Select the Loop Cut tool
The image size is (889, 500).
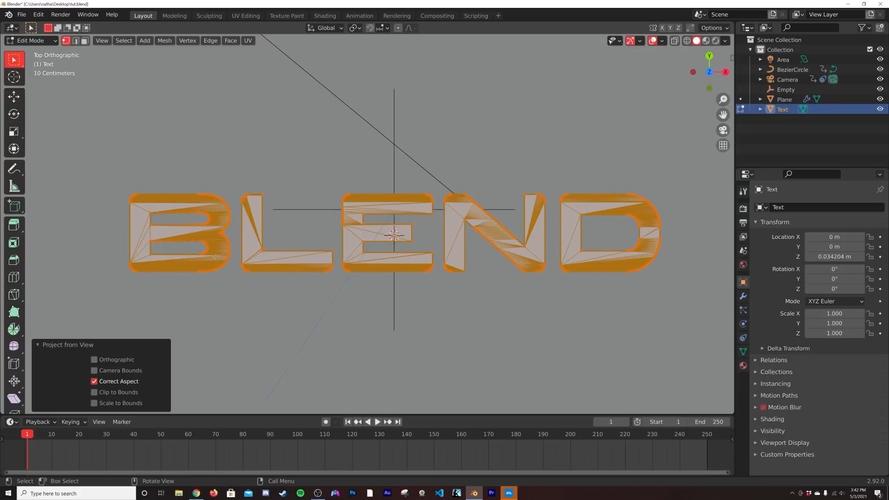pos(14,277)
